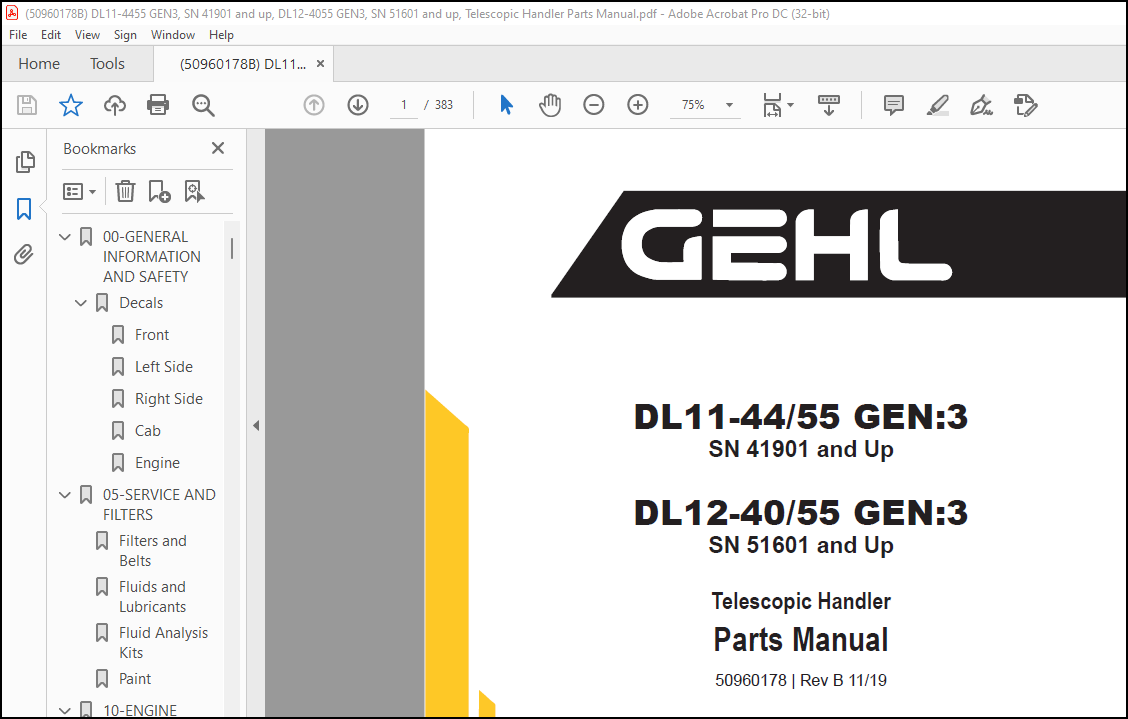Close the Bookmarks panel

218,148
